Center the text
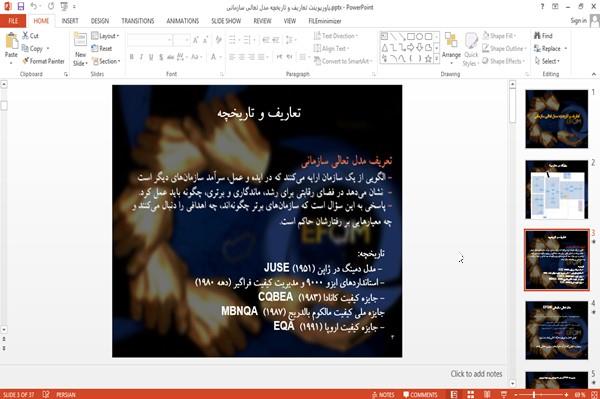Image resolution: width=600 pixels, height=399 pixels. pyautogui.click(x=242, y=57)
